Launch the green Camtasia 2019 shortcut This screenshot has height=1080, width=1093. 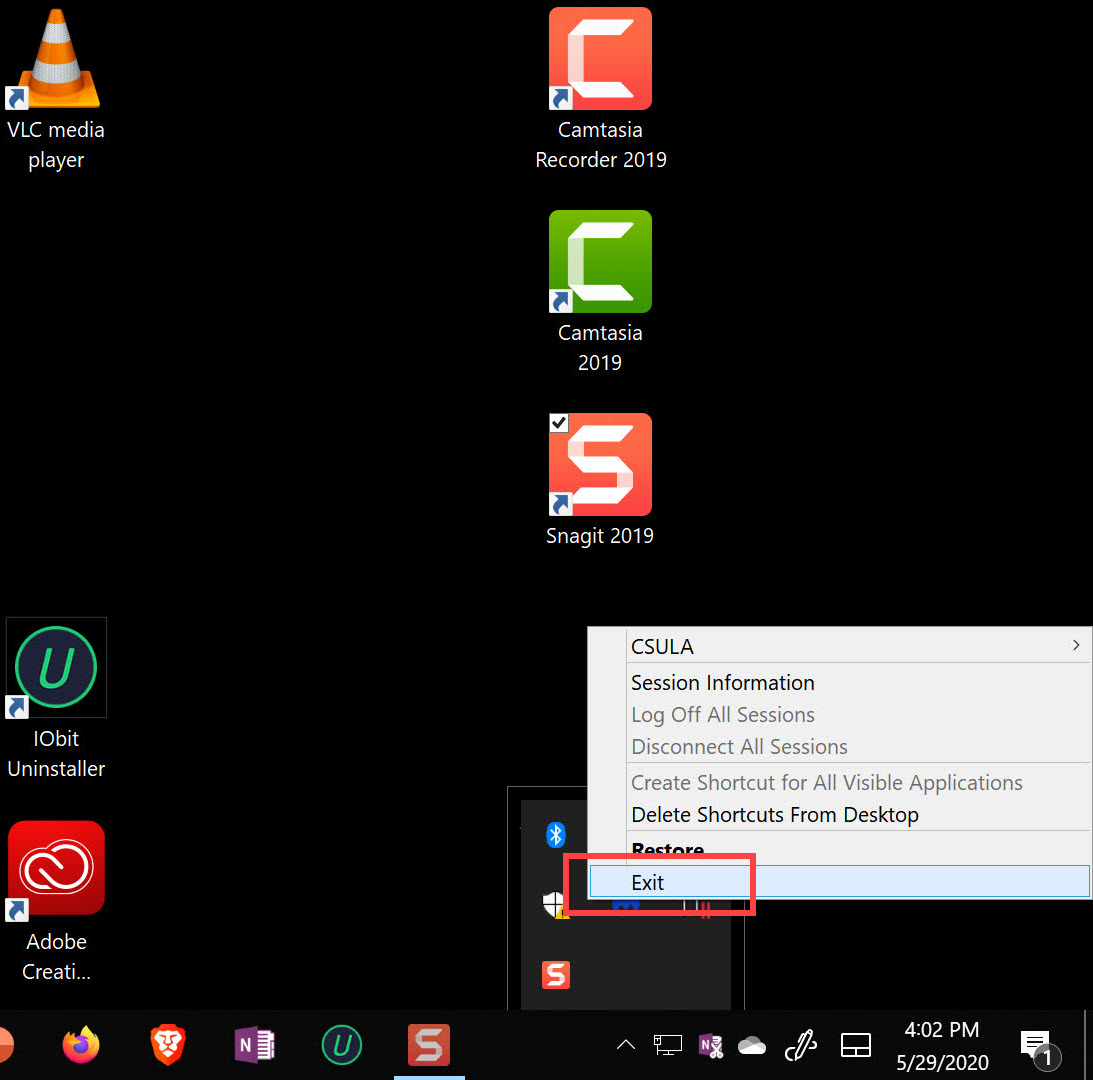(x=600, y=262)
